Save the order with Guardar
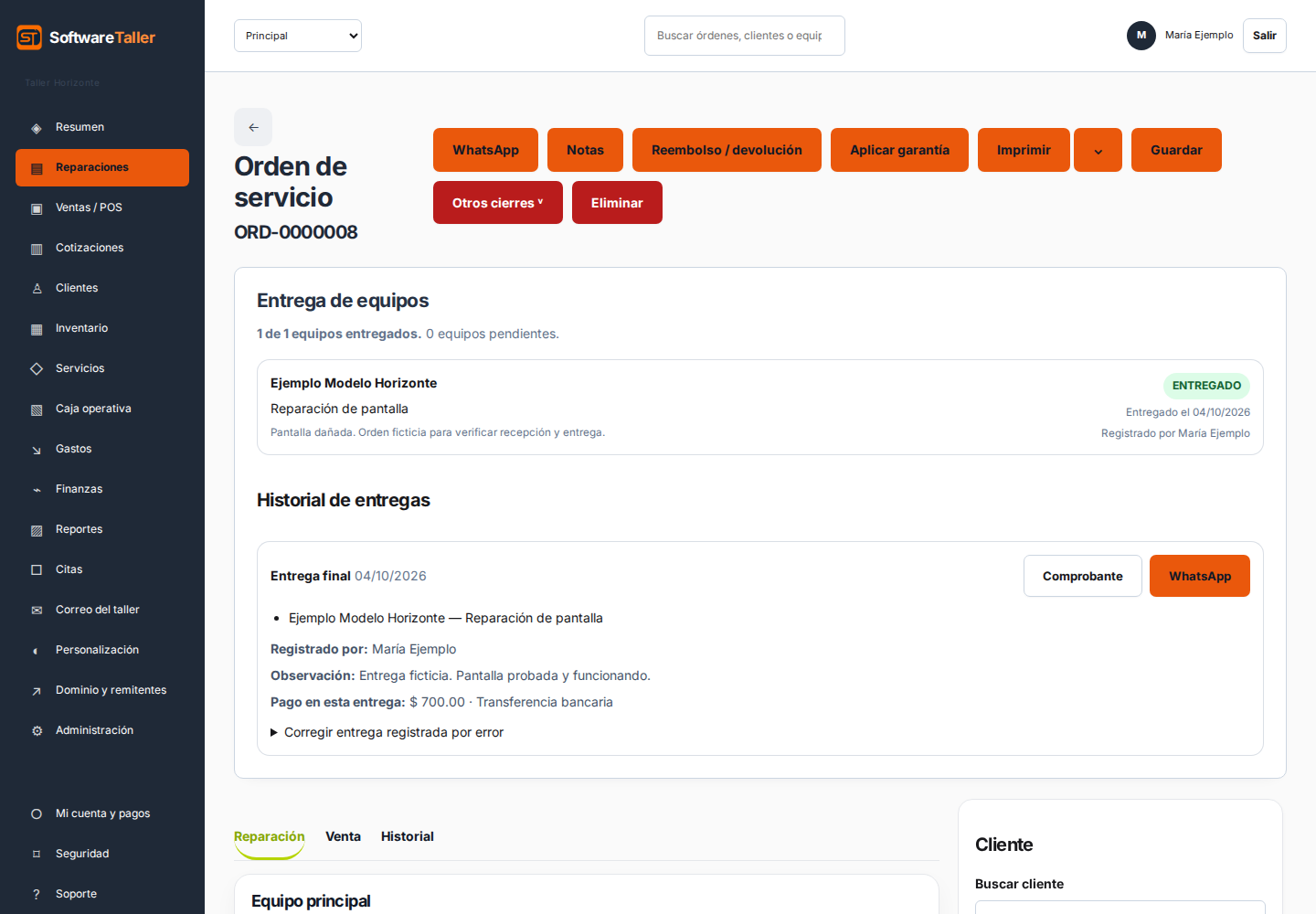 (x=1176, y=150)
